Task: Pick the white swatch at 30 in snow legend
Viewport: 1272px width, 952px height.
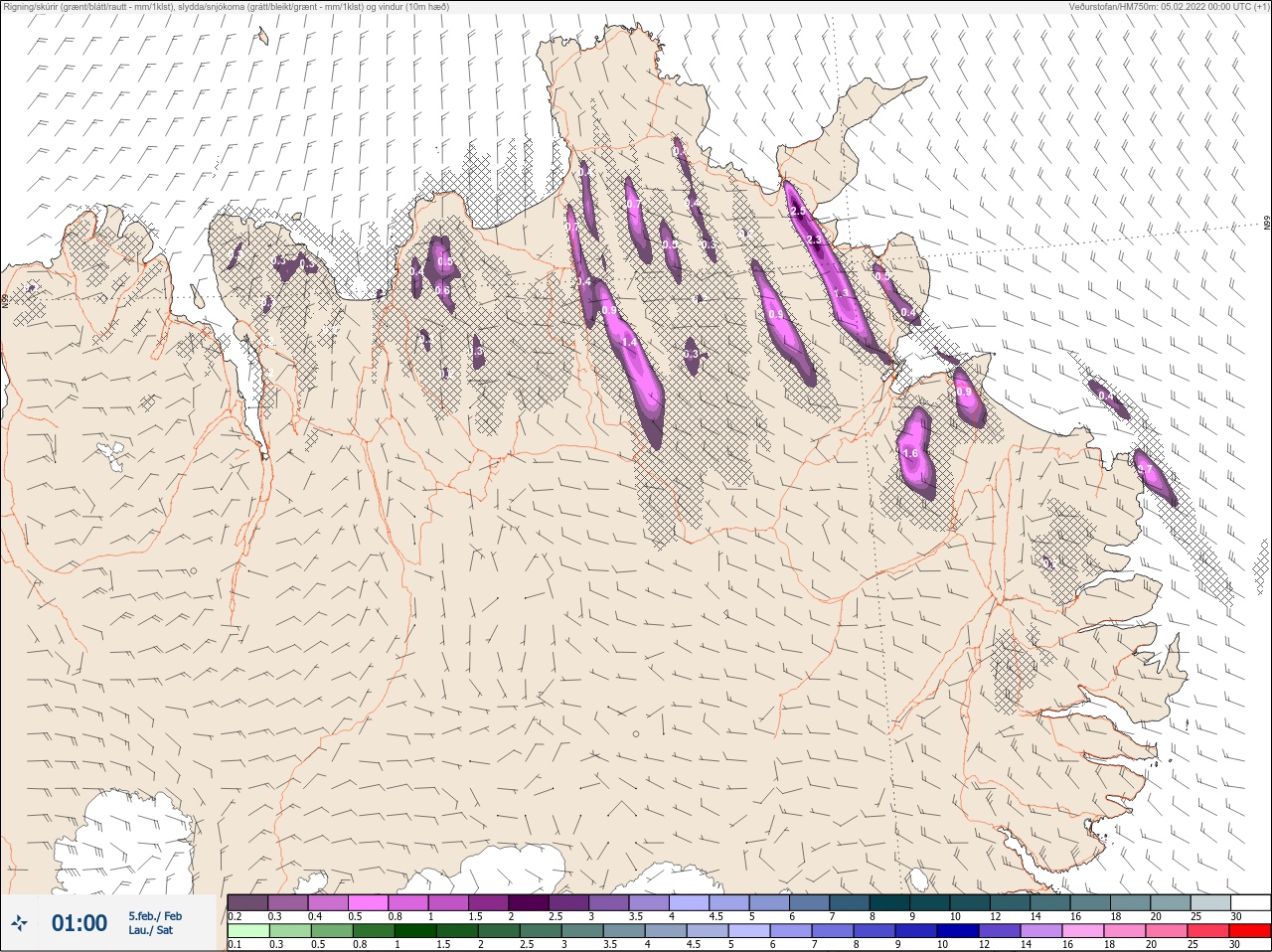Action: click(x=1251, y=902)
